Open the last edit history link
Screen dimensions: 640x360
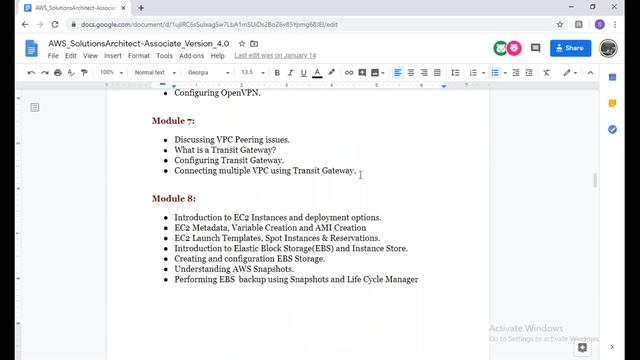(x=275, y=56)
